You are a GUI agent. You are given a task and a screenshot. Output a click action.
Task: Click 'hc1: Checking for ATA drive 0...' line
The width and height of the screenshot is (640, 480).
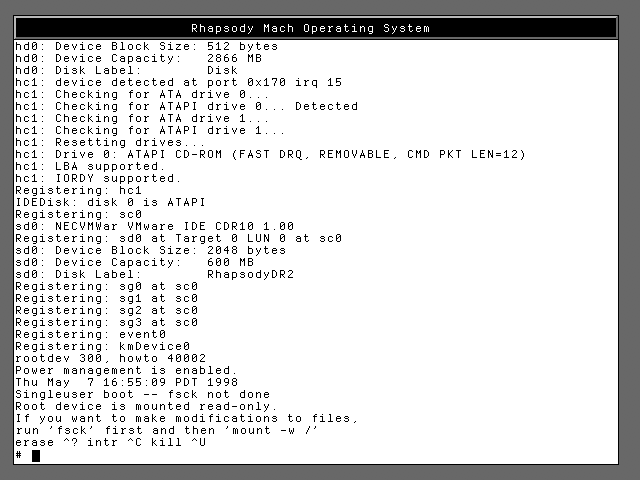pyautogui.click(x=142, y=94)
